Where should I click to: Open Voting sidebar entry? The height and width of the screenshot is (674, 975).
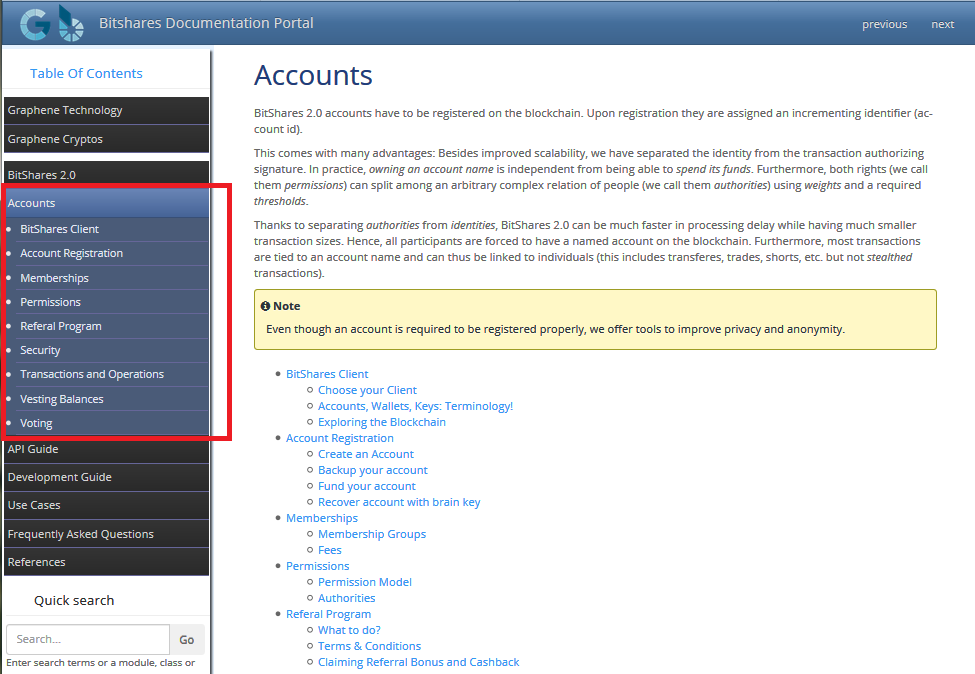pyautogui.click(x=36, y=423)
